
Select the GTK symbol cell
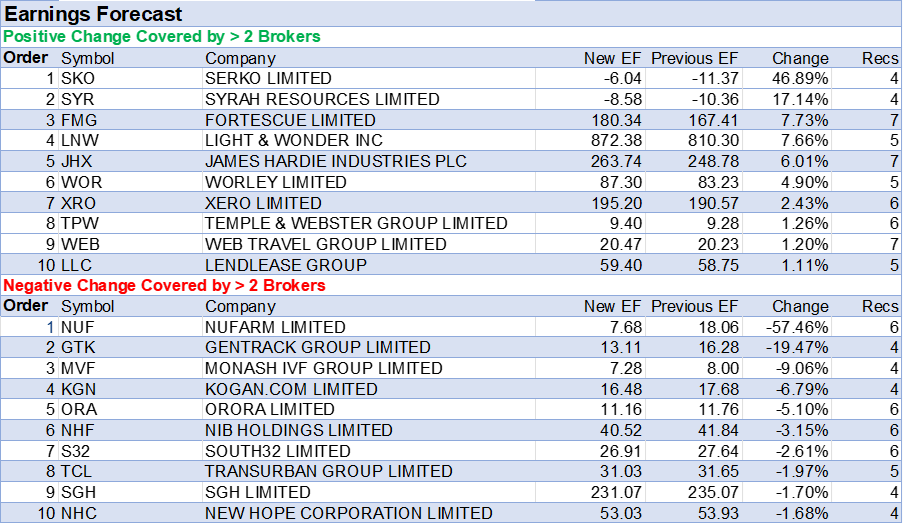click(78, 348)
